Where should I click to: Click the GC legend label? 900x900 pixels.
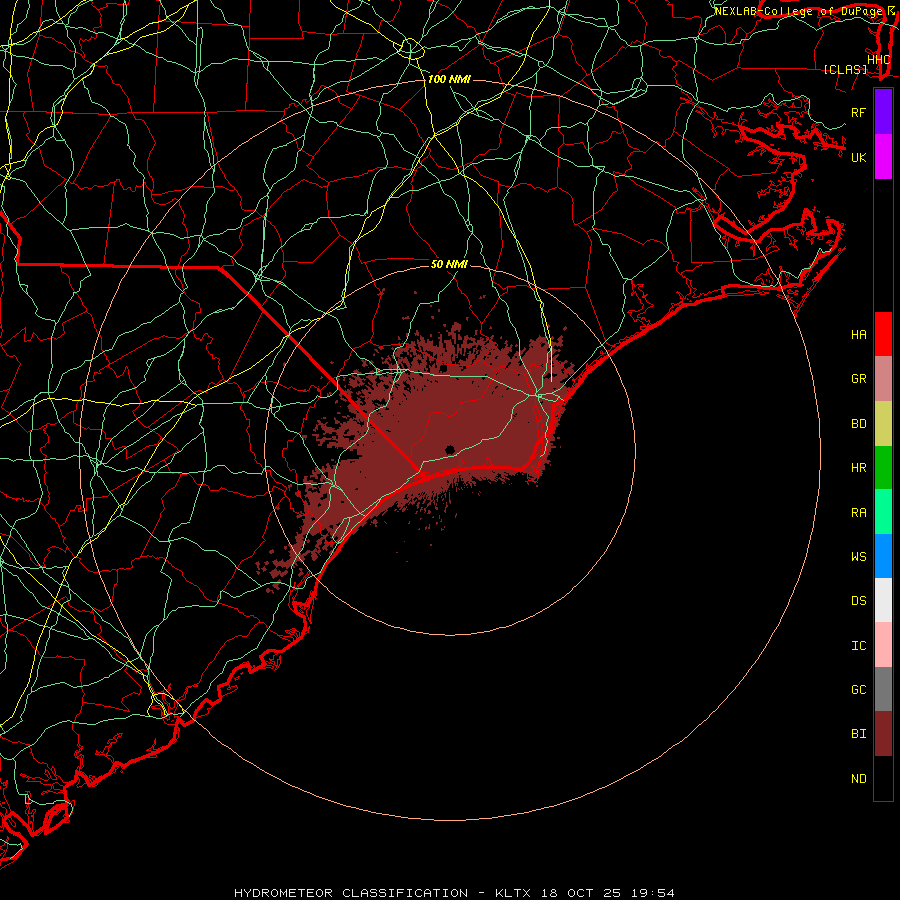click(859, 689)
